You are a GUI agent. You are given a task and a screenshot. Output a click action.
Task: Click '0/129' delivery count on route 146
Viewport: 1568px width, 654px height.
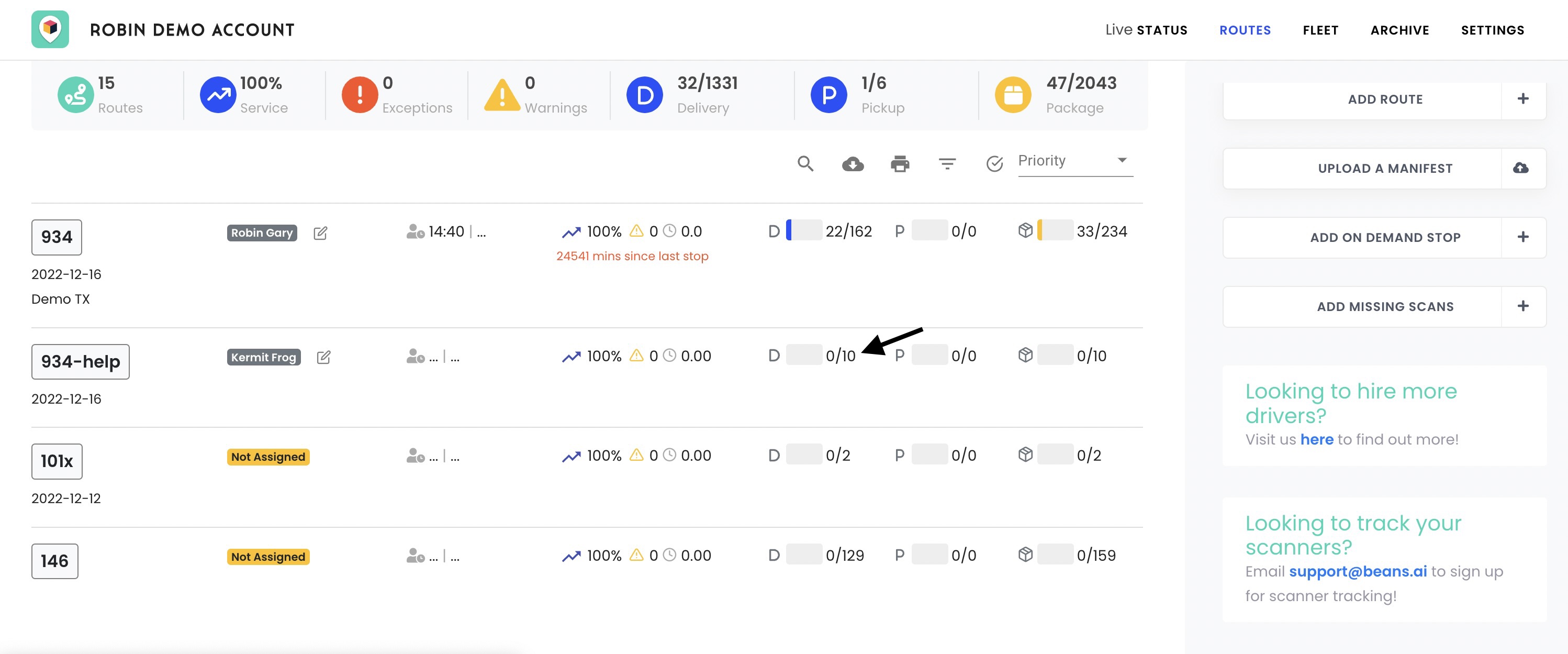[844, 556]
